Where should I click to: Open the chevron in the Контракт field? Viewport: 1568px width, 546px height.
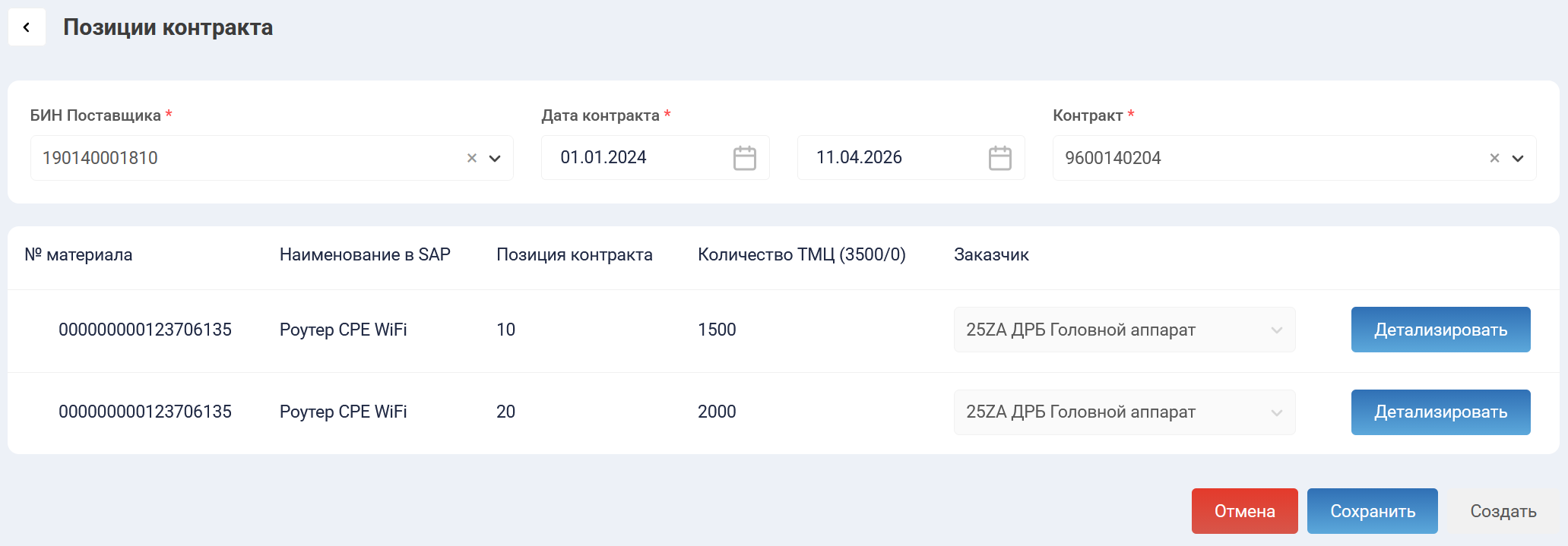[x=1519, y=159]
